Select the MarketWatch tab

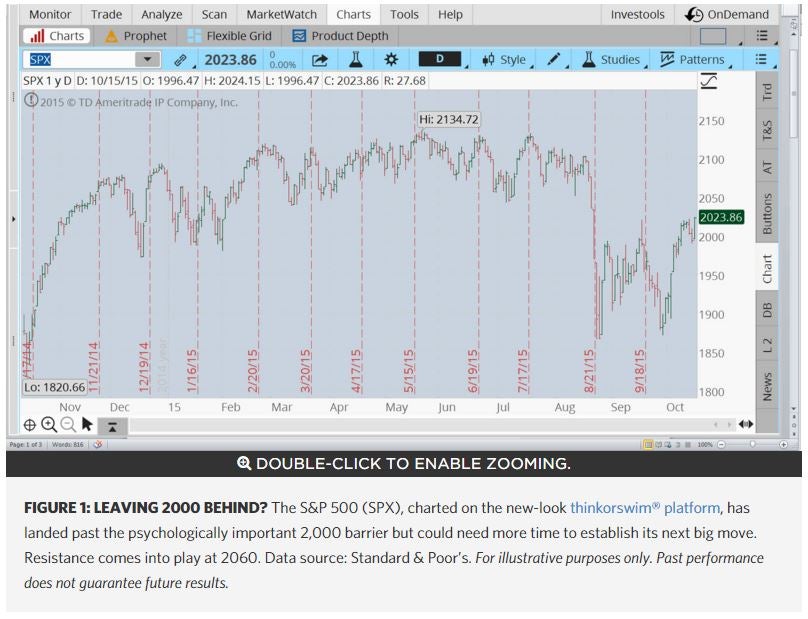click(281, 14)
